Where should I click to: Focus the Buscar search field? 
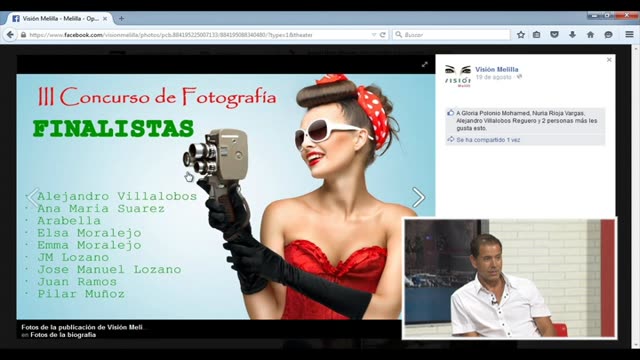(x=452, y=35)
